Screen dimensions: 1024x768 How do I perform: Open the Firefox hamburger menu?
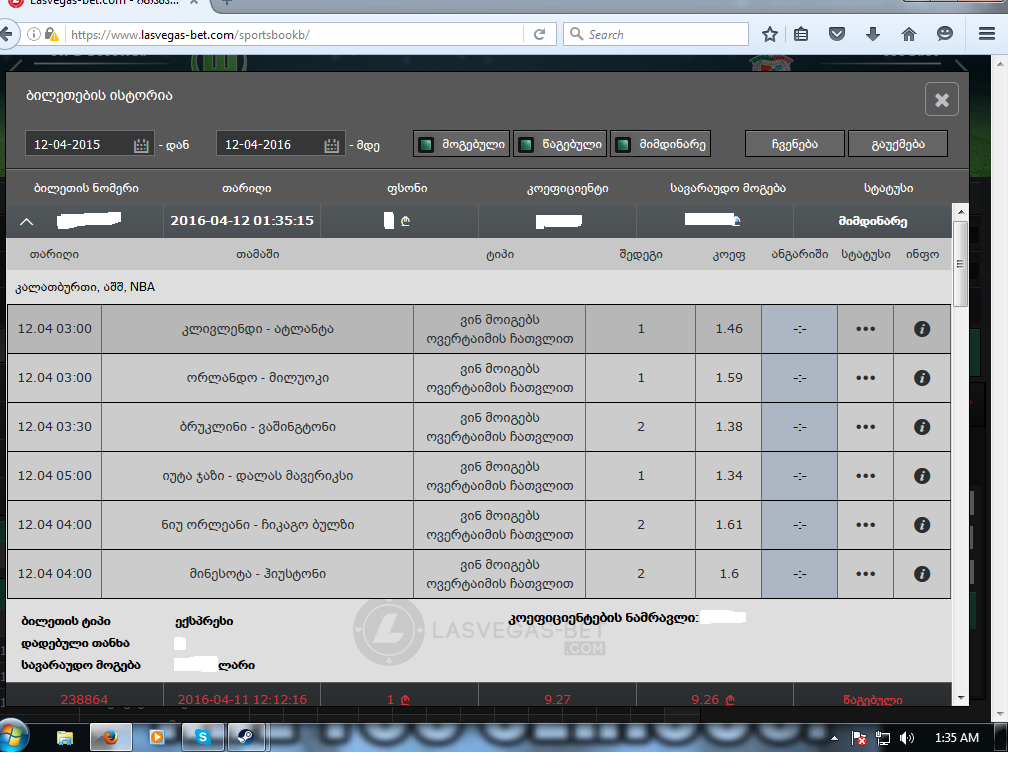click(x=987, y=34)
